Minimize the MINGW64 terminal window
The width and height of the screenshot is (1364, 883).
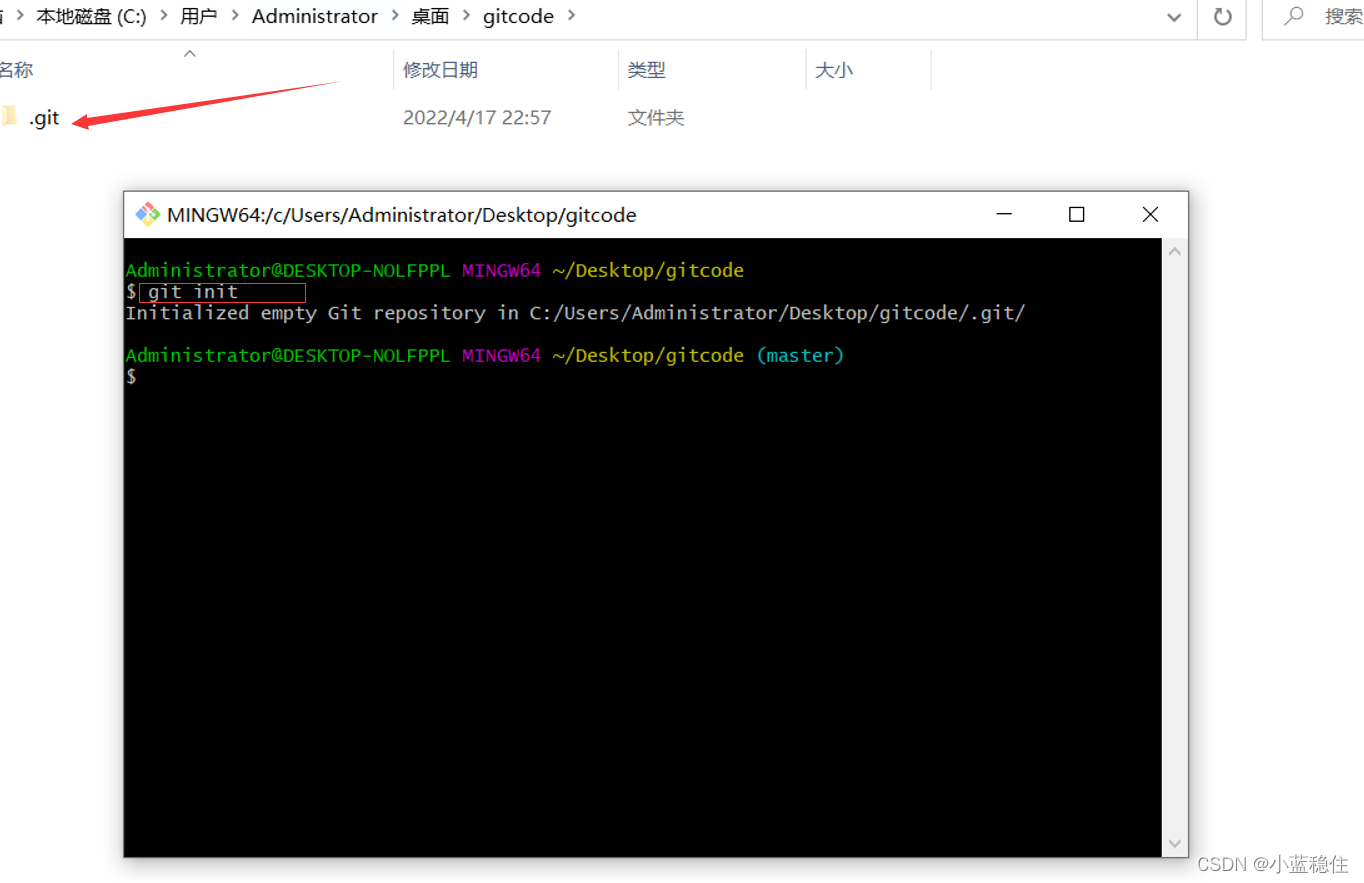tap(1004, 214)
